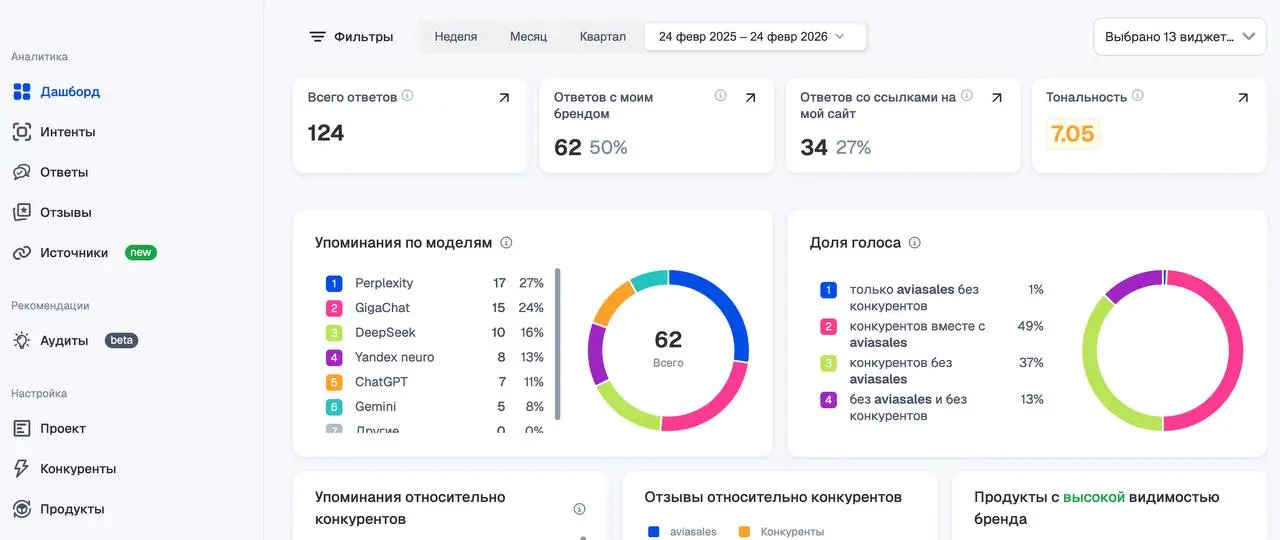Click the orange ChatGPT number 5 swatch

[334, 382]
